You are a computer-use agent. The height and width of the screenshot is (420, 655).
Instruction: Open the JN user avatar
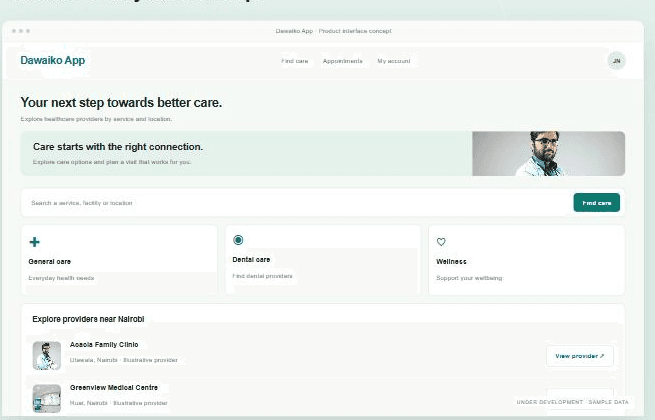coord(617,61)
